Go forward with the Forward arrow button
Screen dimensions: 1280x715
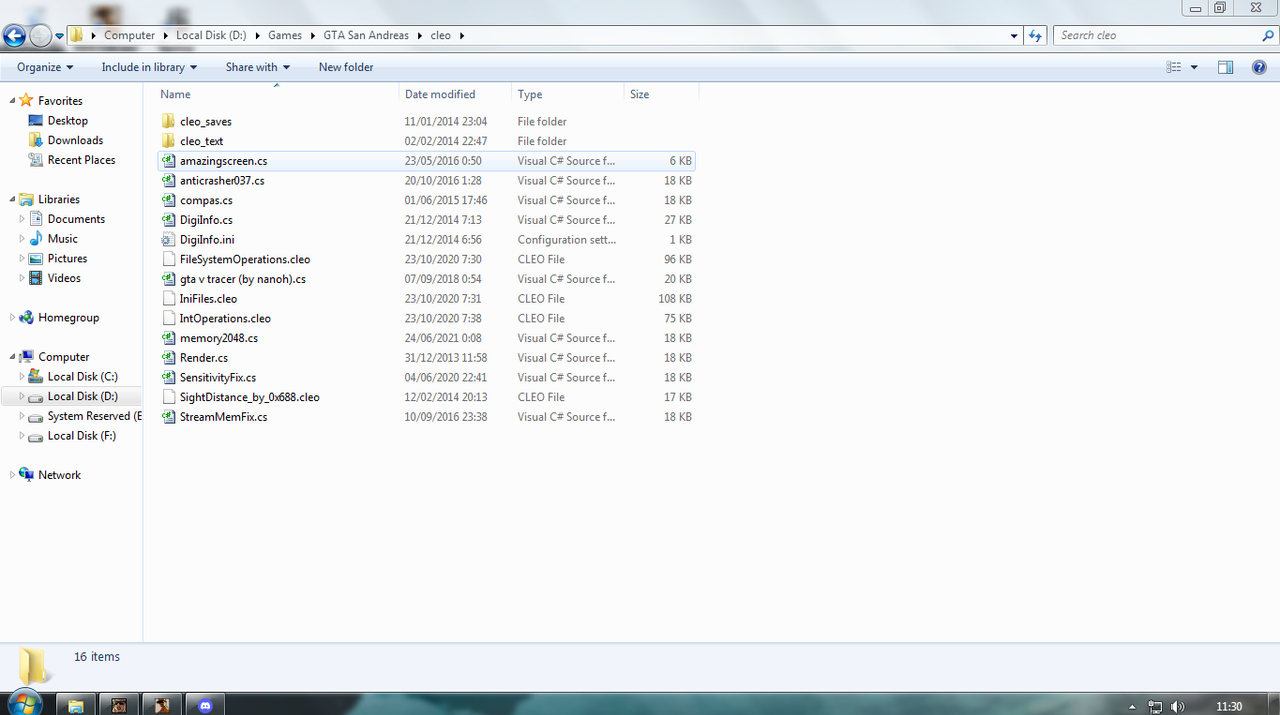pyautogui.click(x=40, y=36)
